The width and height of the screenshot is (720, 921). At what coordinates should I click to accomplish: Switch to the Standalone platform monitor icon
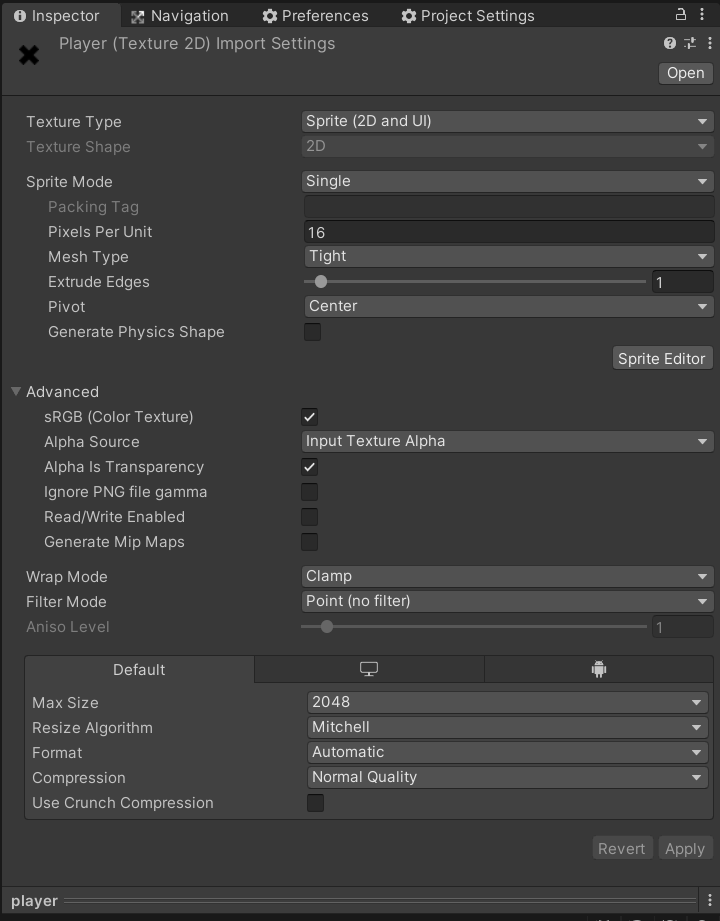[368, 670]
